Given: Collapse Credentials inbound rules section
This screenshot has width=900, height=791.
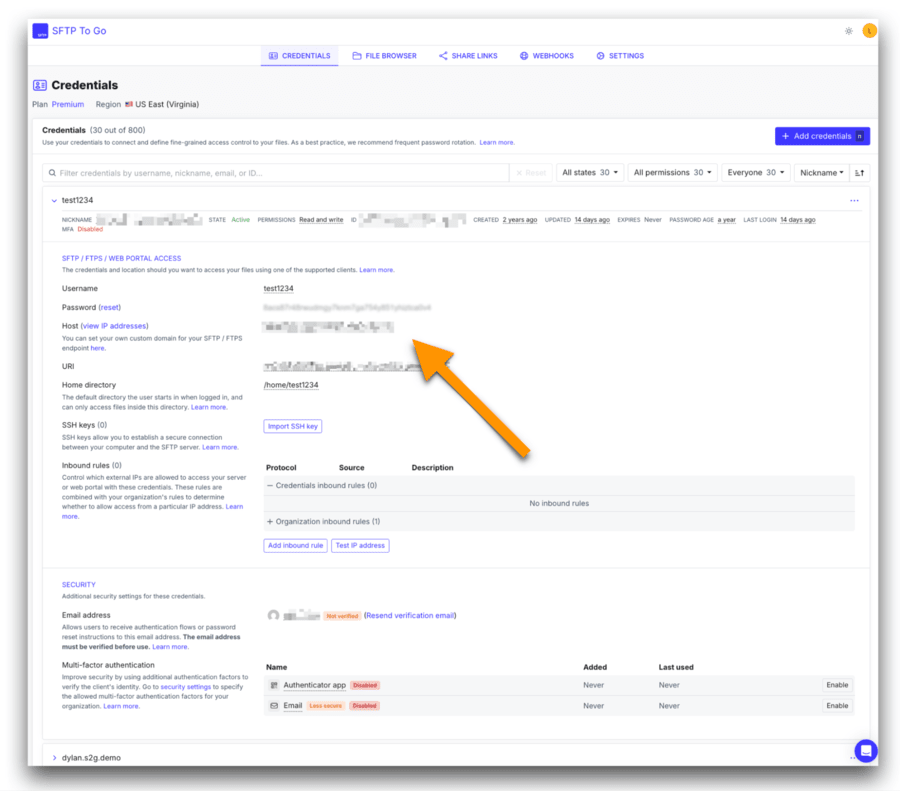Looking at the screenshot, I should (270, 486).
